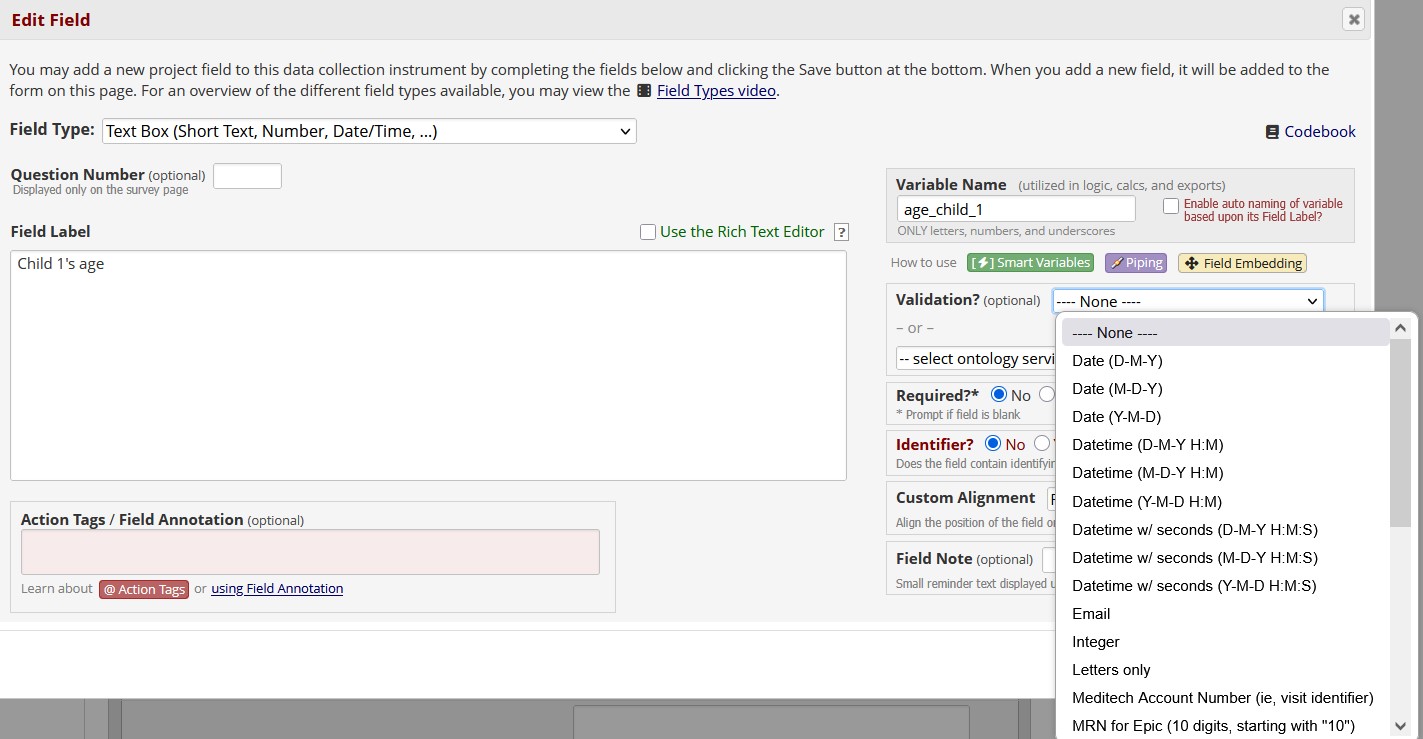This screenshot has height=739, width=1423.
Task: Select No for the Required option
Action: coord(999,394)
